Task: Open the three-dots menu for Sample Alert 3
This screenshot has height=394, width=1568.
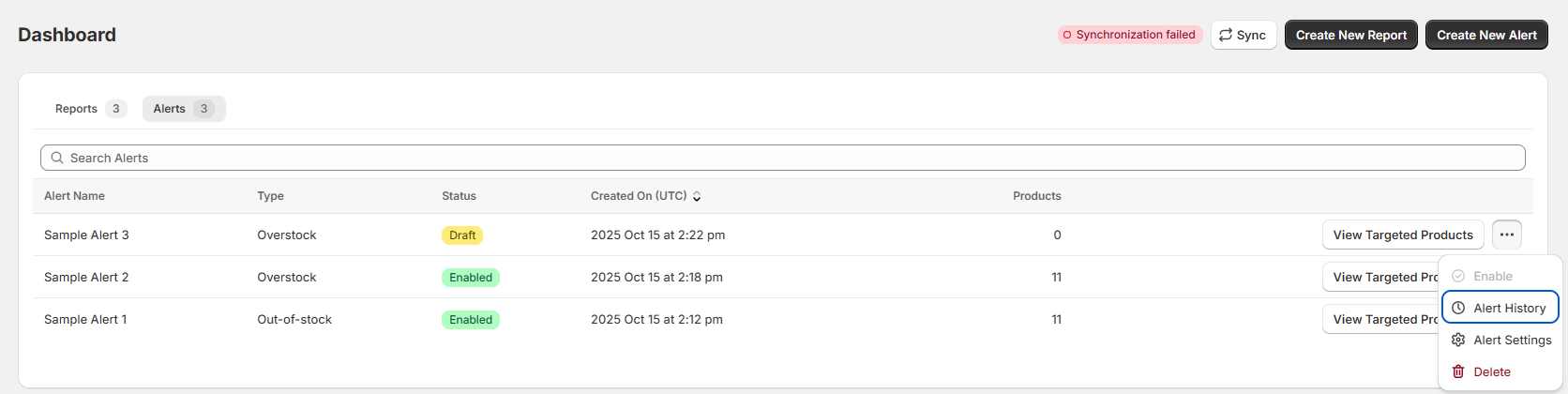Action: 1506,235
